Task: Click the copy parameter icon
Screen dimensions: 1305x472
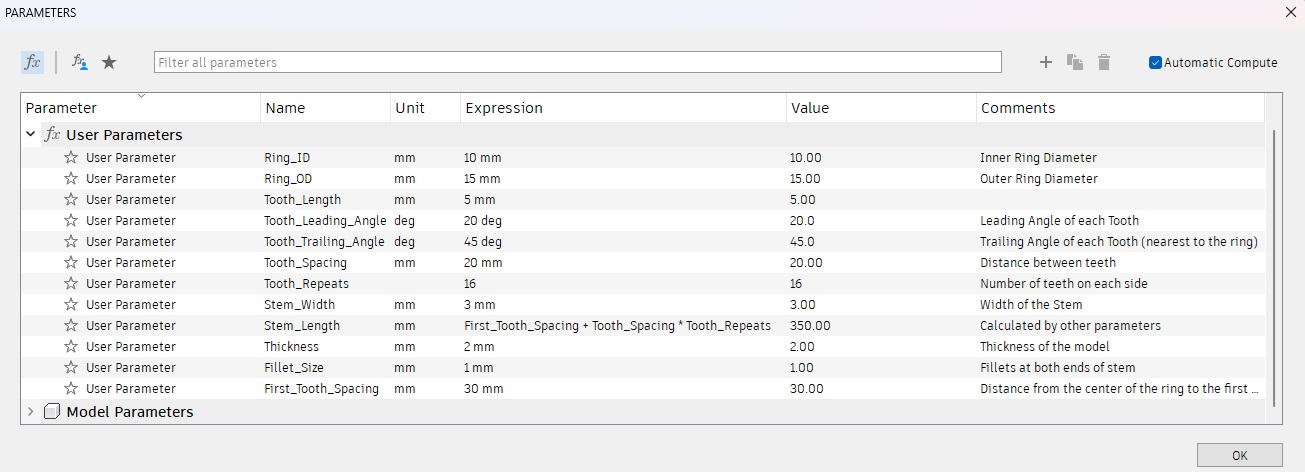Action: click(x=1075, y=62)
